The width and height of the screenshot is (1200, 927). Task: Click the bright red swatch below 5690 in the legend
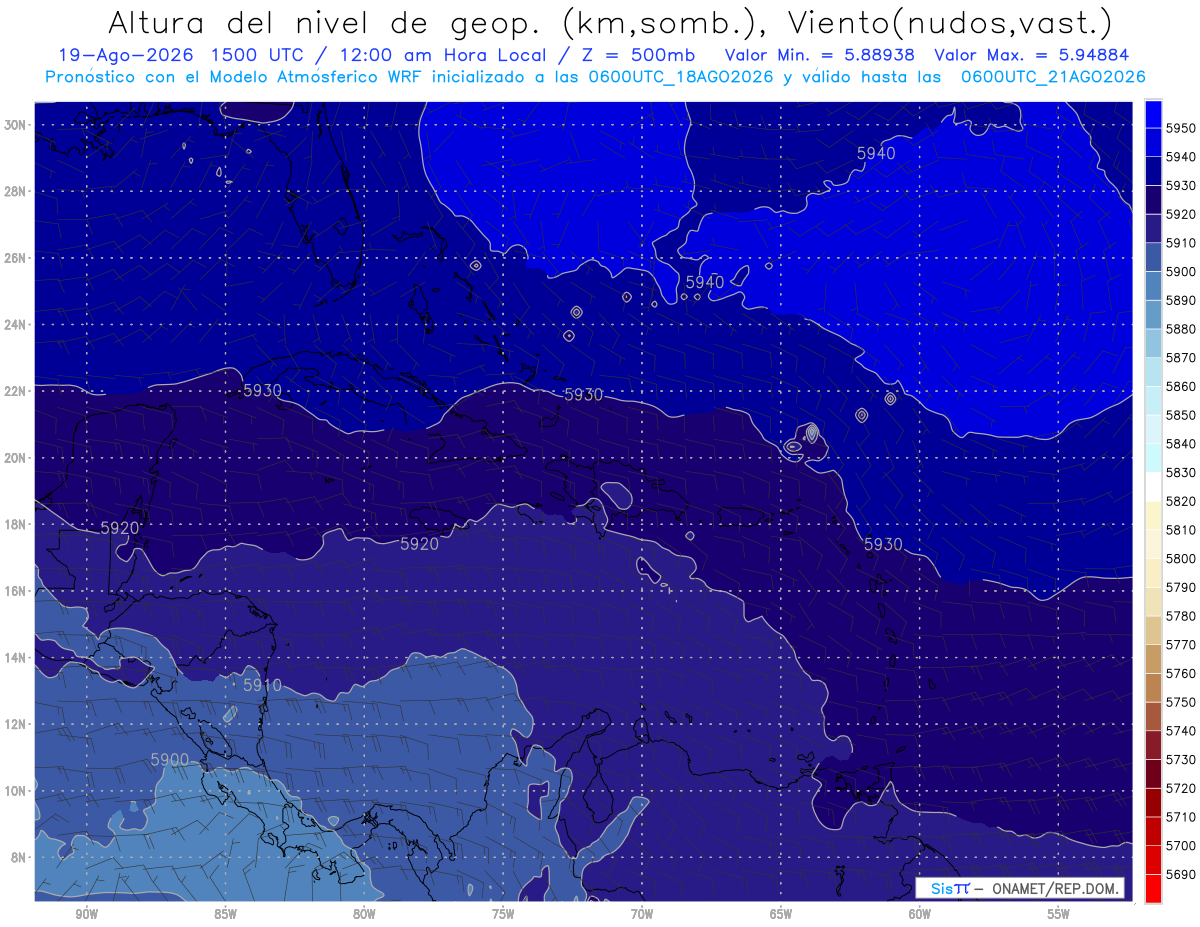click(1153, 889)
